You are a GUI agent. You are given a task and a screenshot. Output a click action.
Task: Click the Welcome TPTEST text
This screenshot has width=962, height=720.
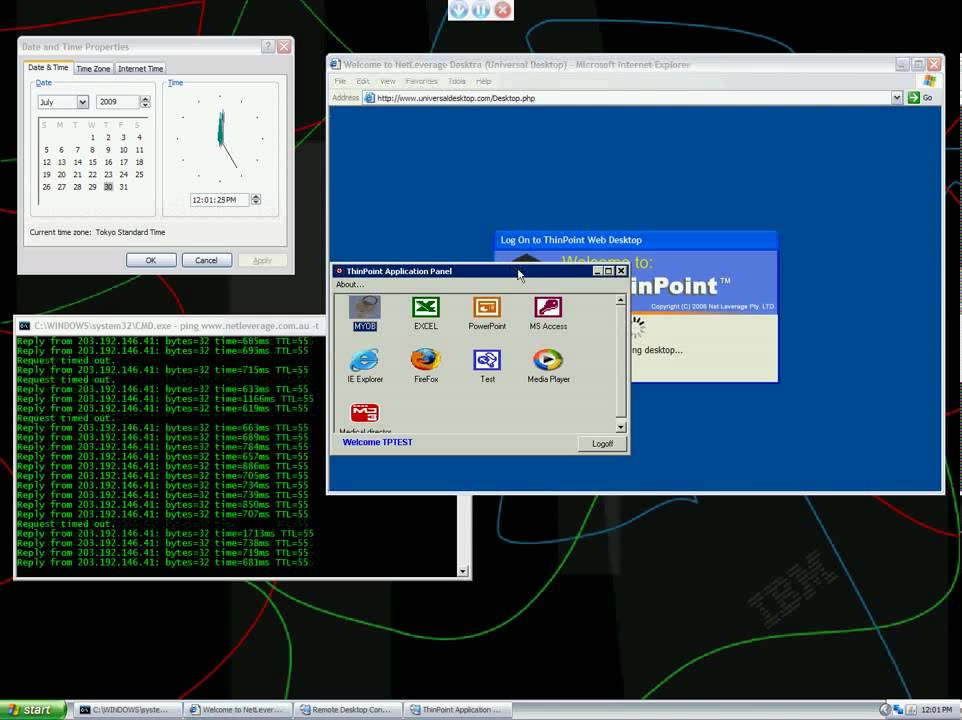pos(377,442)
